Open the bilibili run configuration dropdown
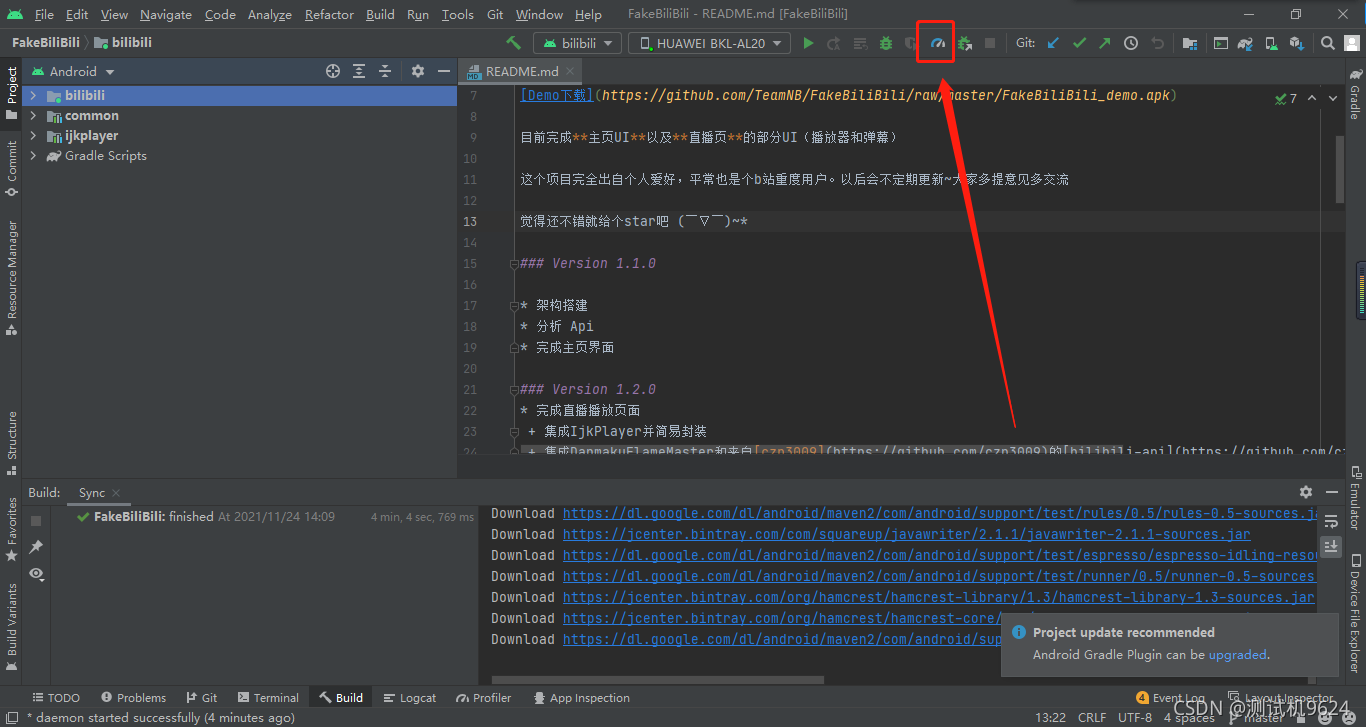Viewport: 1366px width, 727px height. point(575,43)
